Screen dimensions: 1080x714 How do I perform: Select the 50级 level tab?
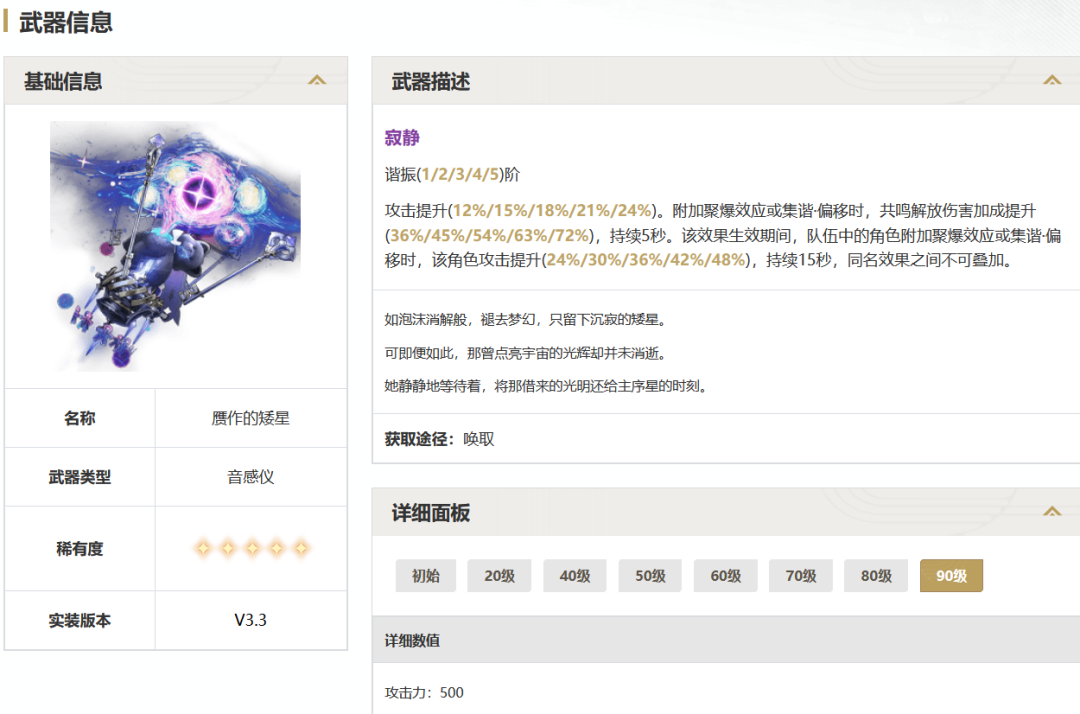click(650, 576)
